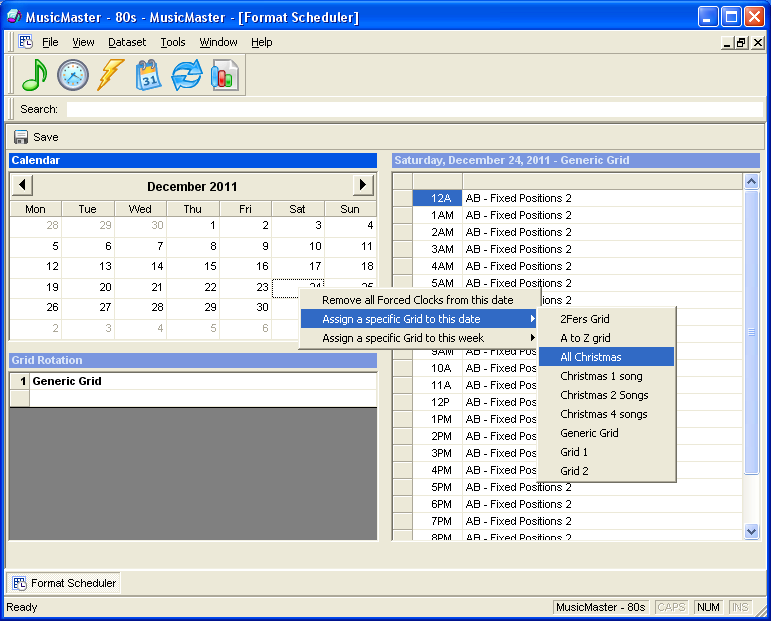Click the MusicMaster document icon in the menu bar

(25, 42)
